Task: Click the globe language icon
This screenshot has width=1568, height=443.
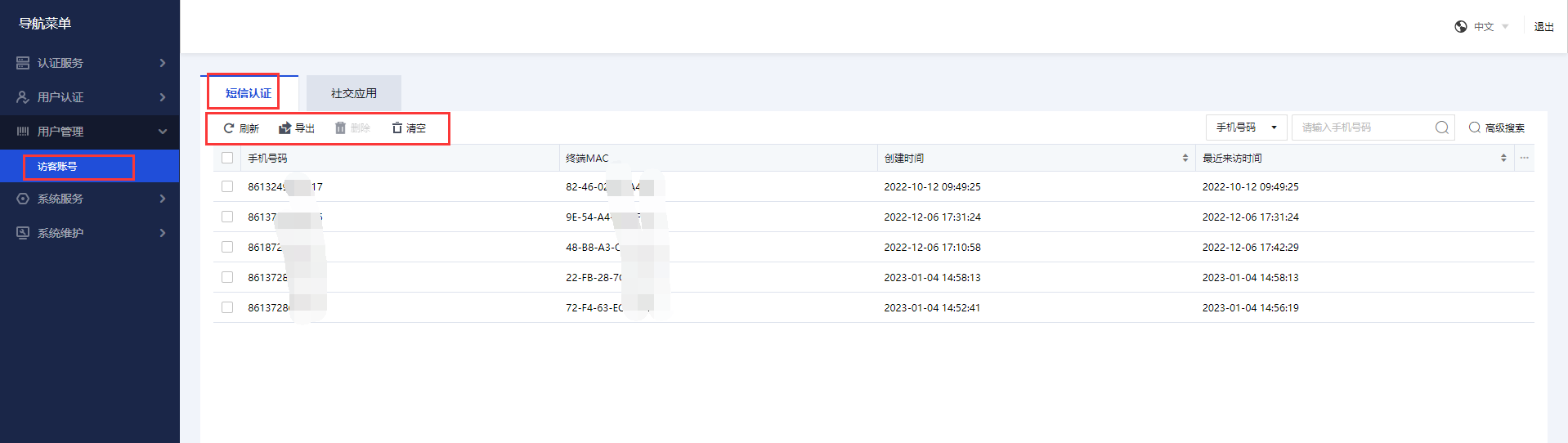Action: [1461, 27]
